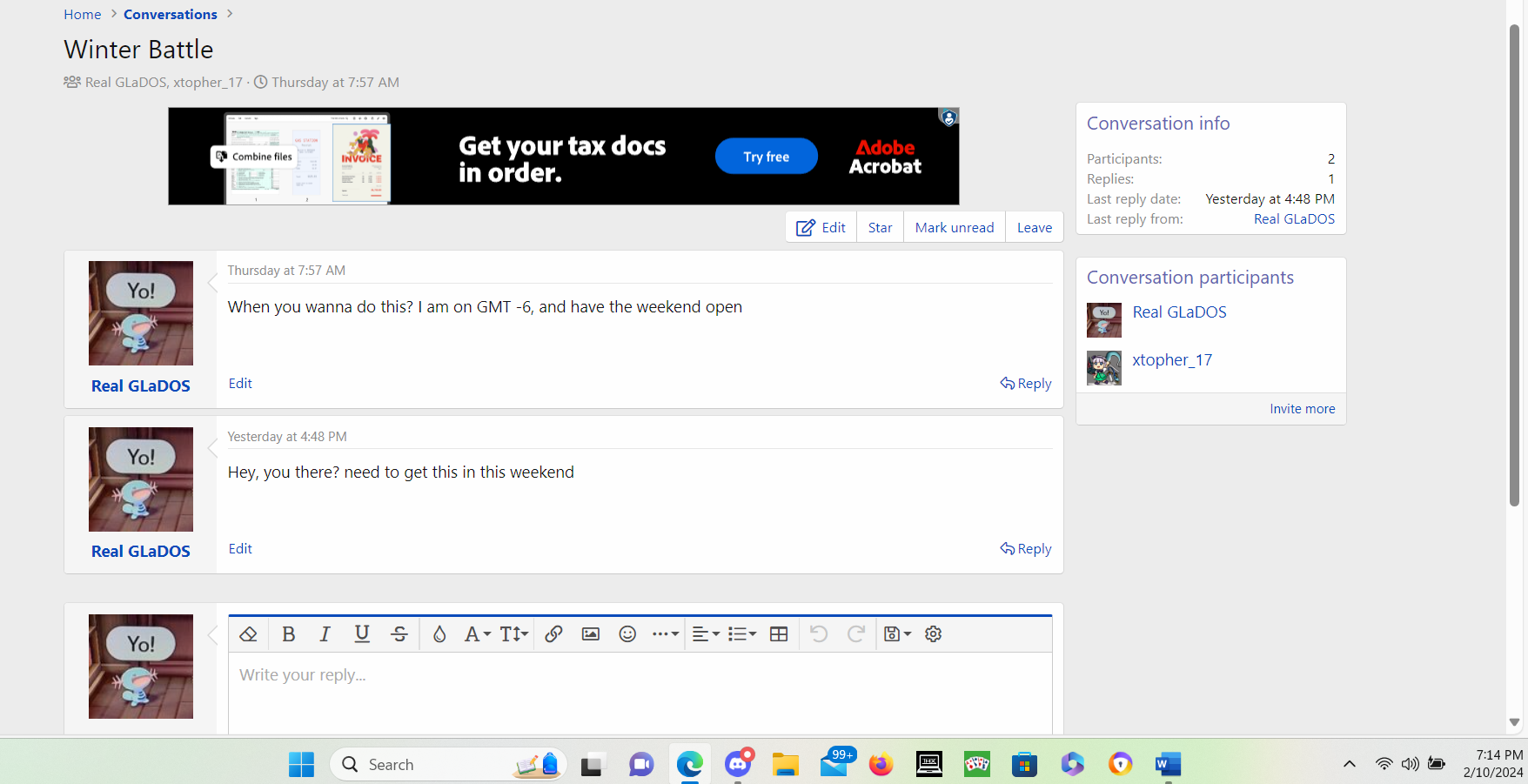
Task: Toggle italic formatting in reply editor
Action: (x=325, y=634)
